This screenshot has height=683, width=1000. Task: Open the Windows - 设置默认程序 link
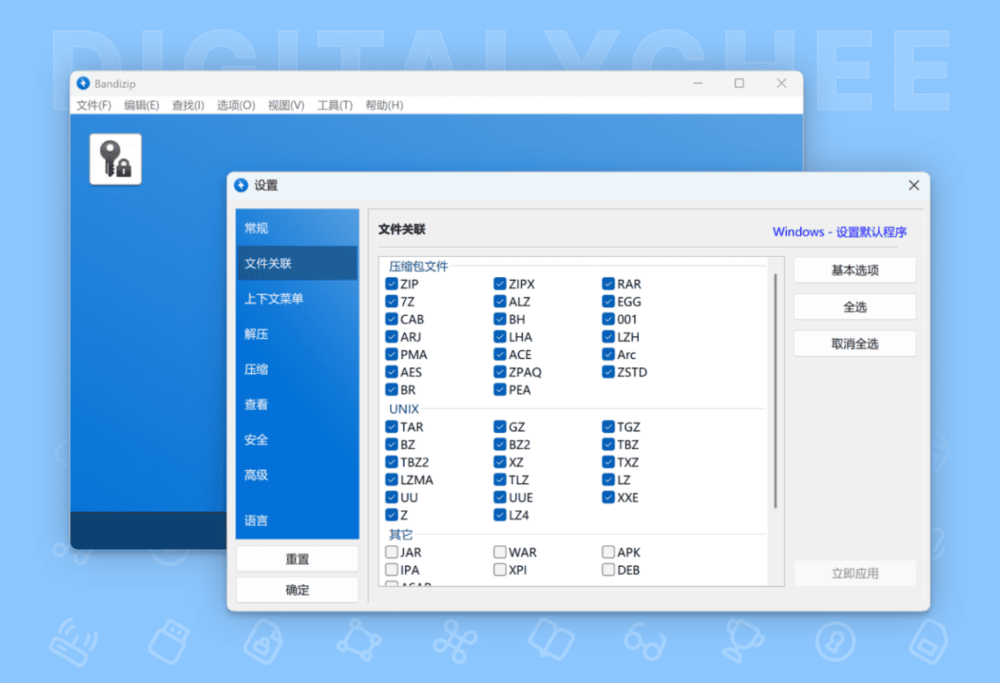839,232
